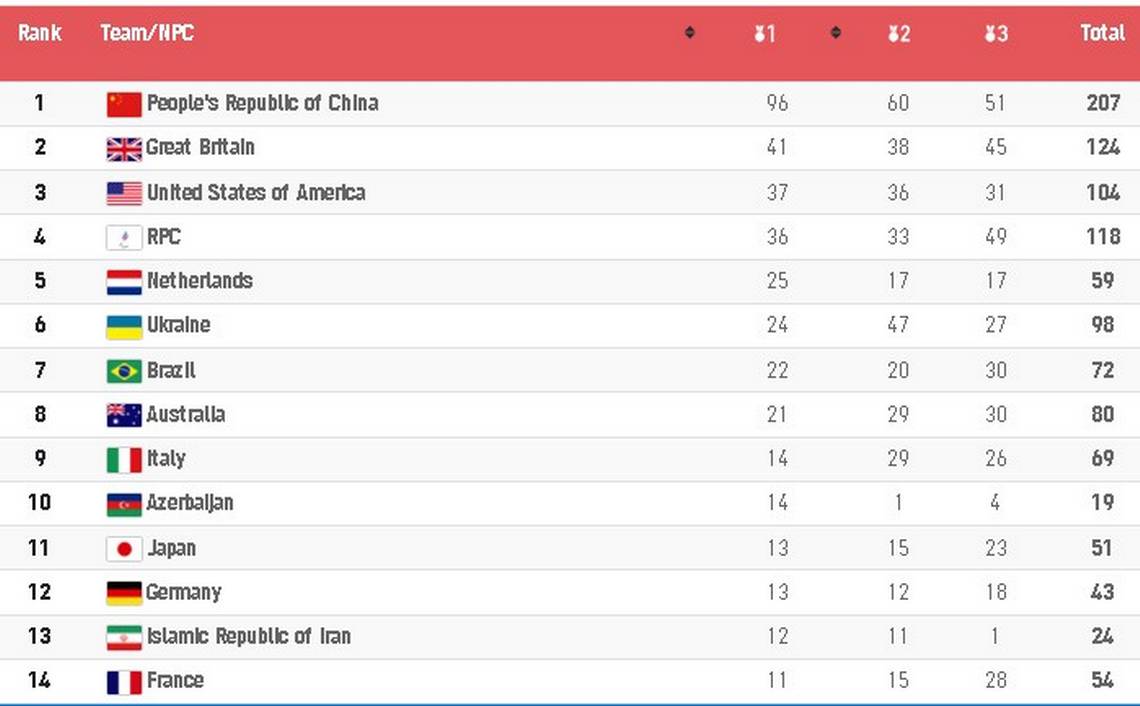Click the Total column header
Image resolution: width=1140 pixels, height=706 pixels.
click(1102, 33)
